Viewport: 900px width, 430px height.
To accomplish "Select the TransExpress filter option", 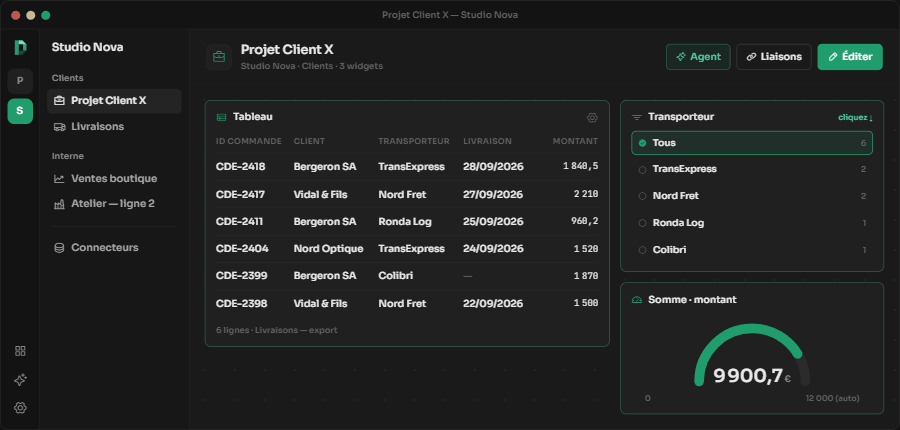I will (752, 169).
